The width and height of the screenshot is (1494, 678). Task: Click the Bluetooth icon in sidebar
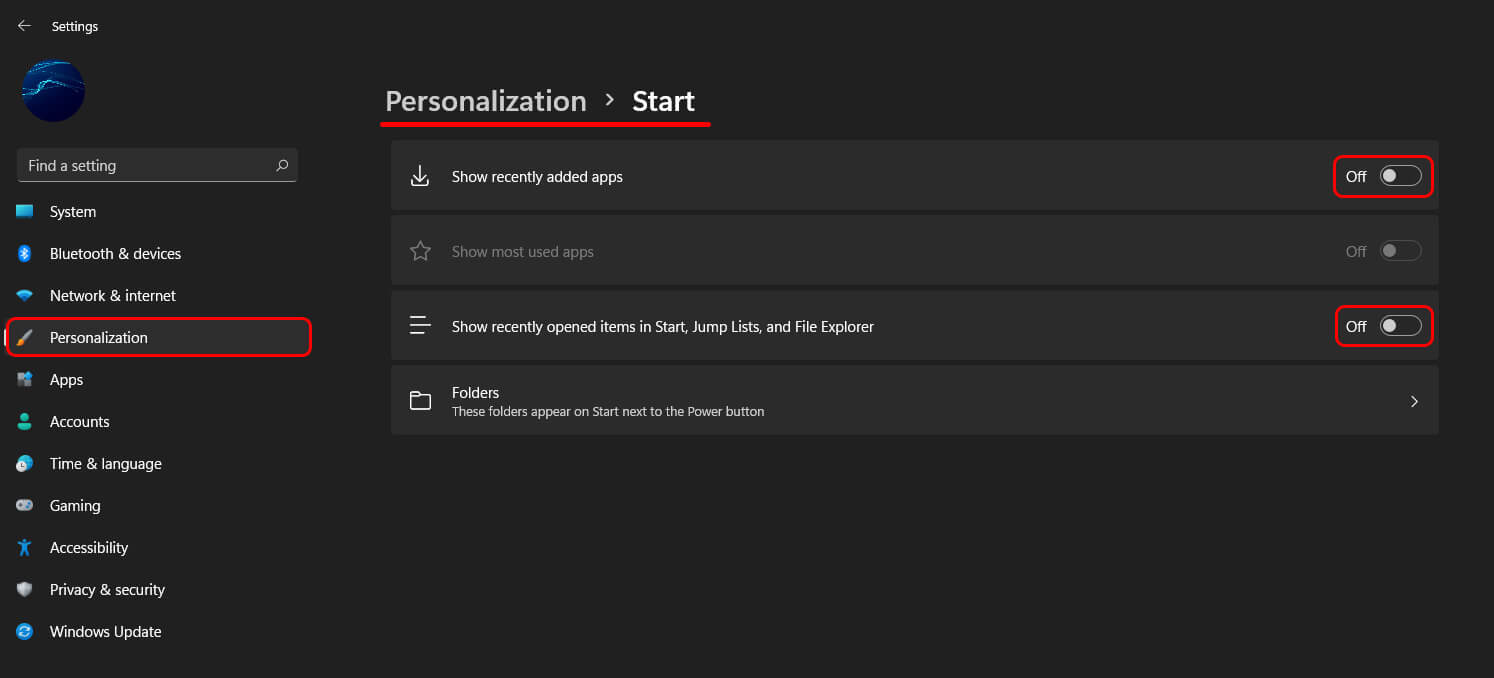click(25, 254)
